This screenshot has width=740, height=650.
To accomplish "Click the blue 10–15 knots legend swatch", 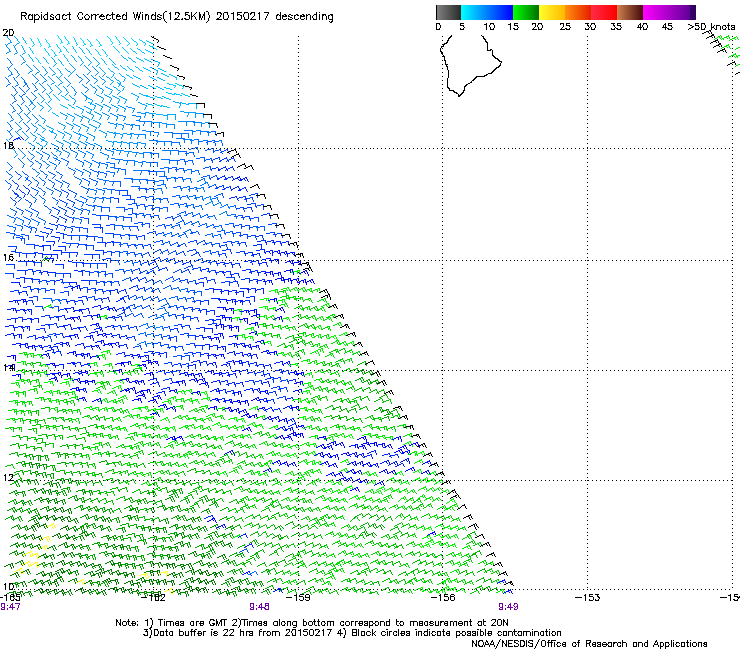I will 500,12.
